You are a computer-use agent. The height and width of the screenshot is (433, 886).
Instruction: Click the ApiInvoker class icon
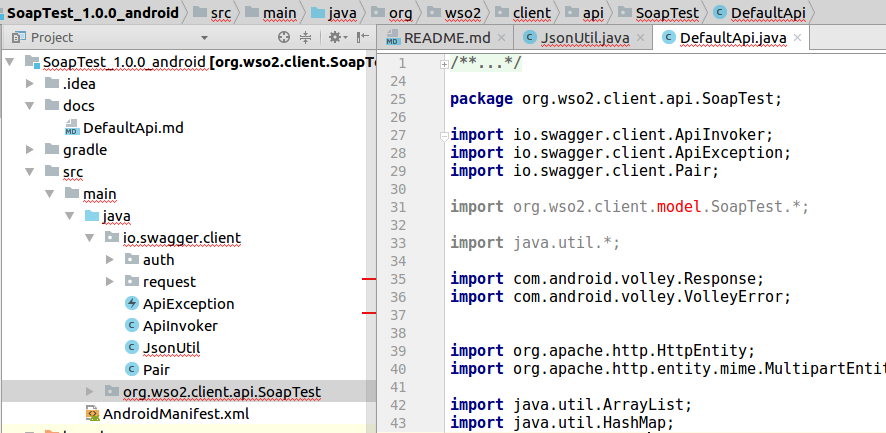point(131,326)
